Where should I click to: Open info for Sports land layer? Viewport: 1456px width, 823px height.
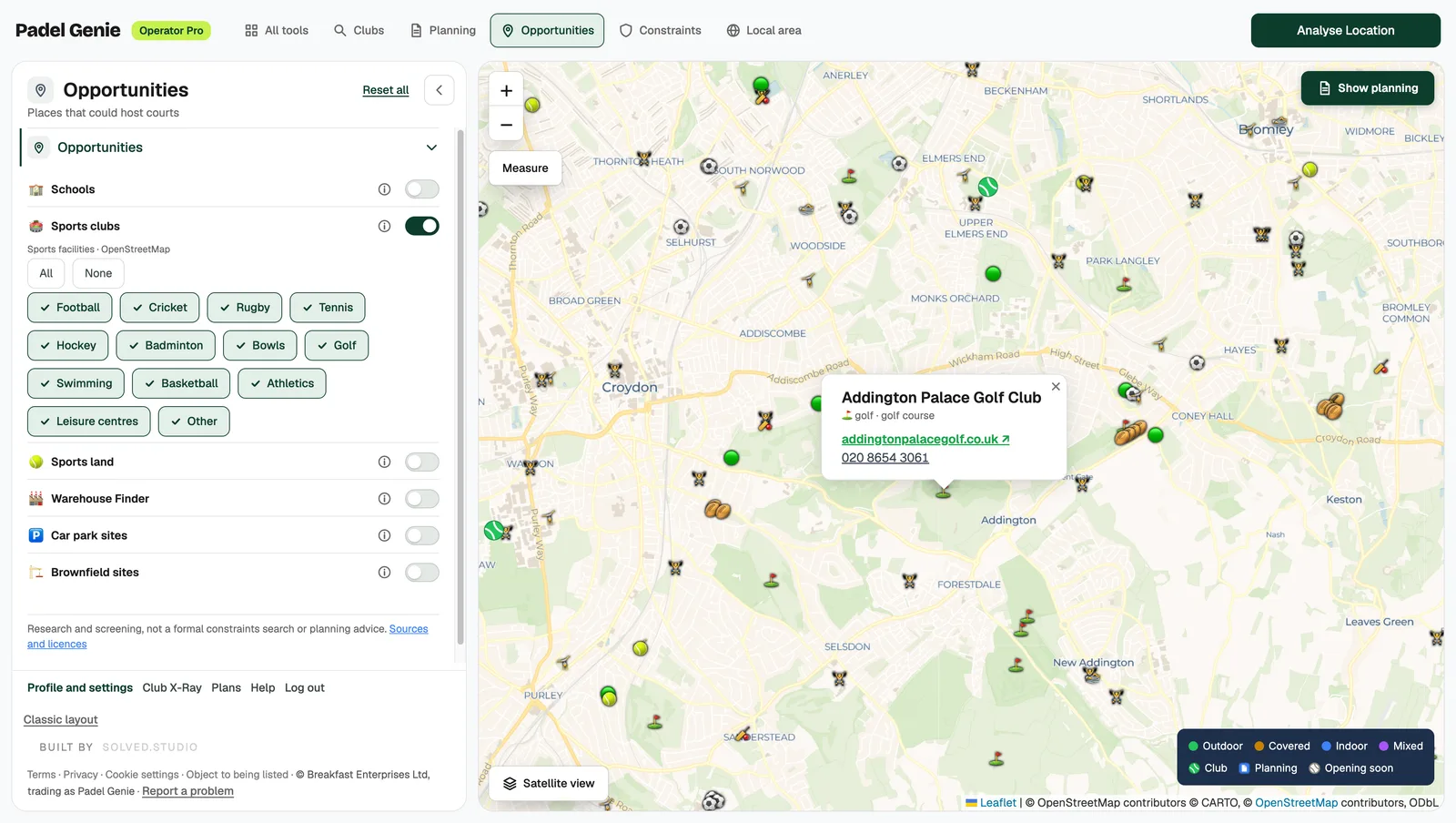[x=384, y=462]
